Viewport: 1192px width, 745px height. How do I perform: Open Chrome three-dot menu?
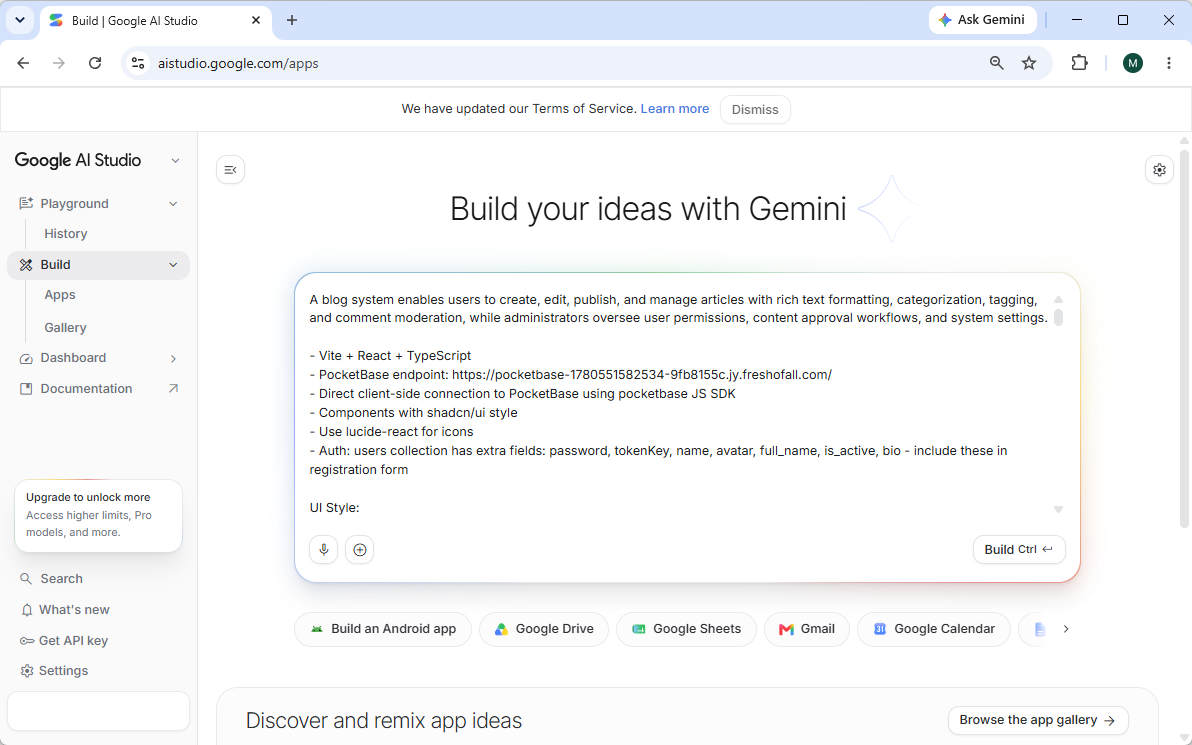[x=1168, y=63]
